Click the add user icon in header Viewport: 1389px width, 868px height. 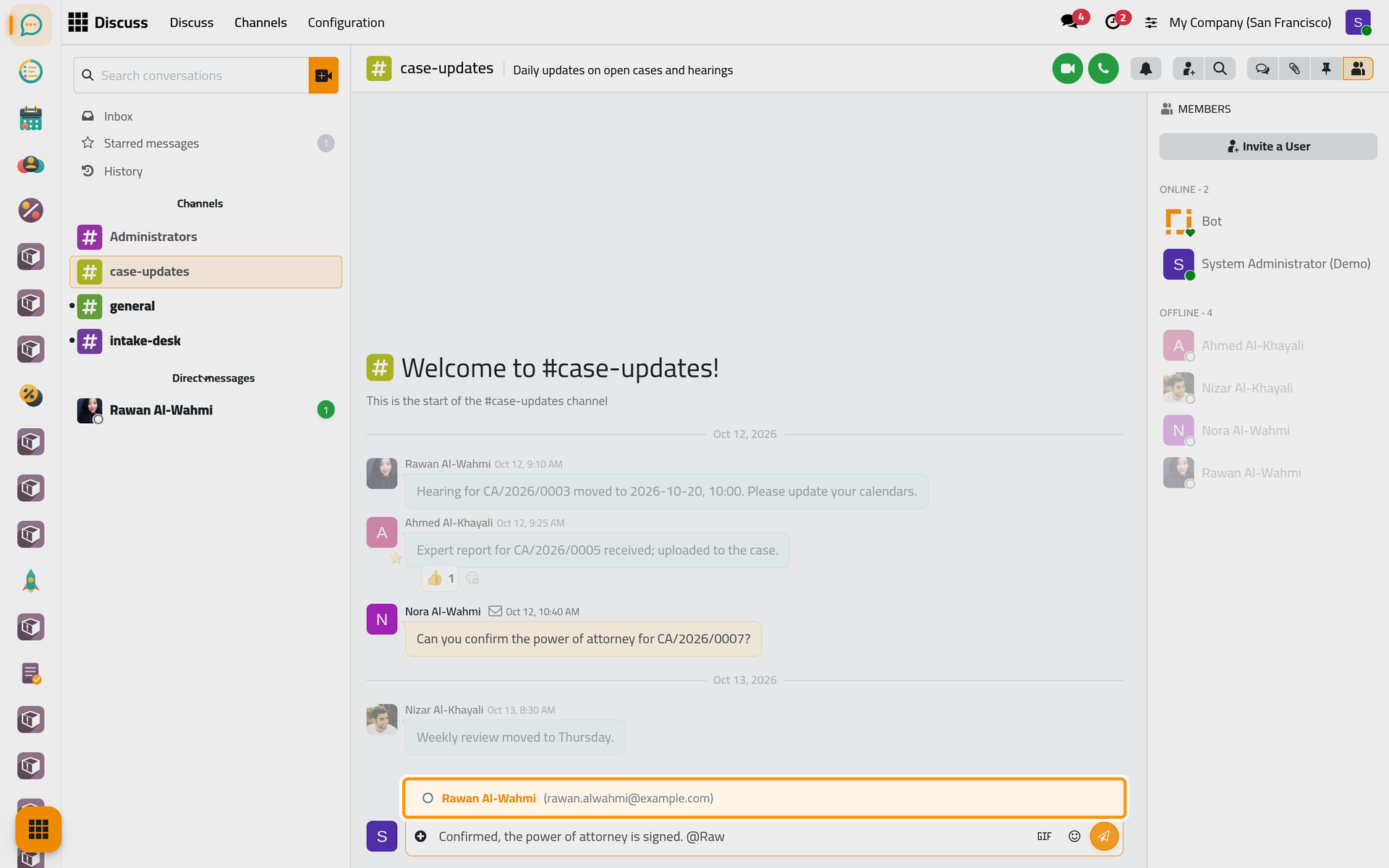click(x=1188, y=69)
